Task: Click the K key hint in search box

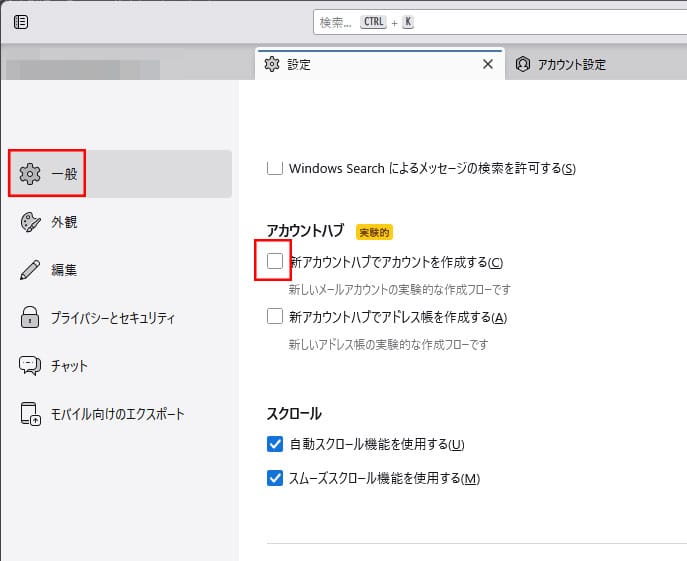Action: [x=407, y=22]
